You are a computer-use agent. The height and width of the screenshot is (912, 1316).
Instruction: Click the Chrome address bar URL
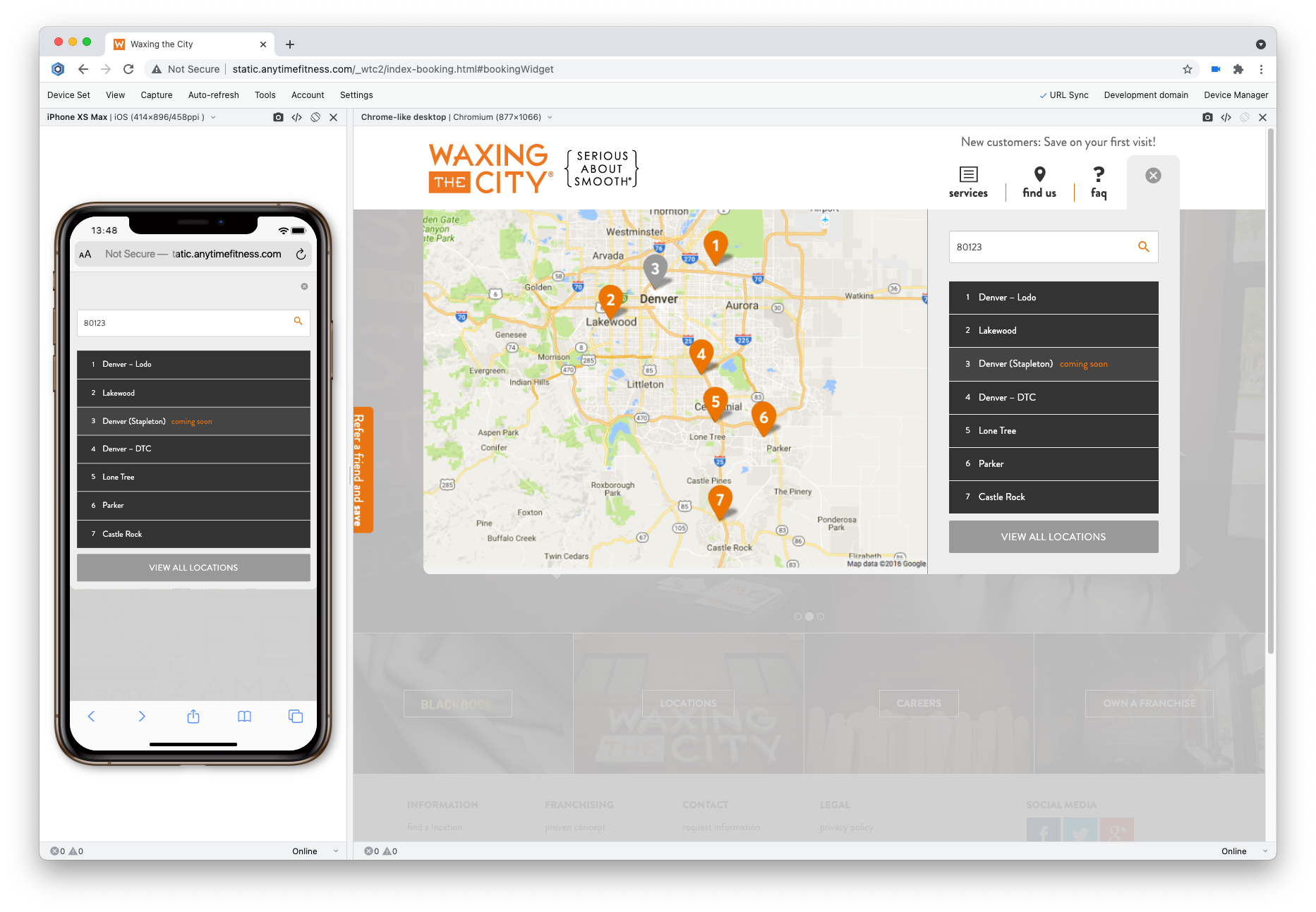[393, 69]
